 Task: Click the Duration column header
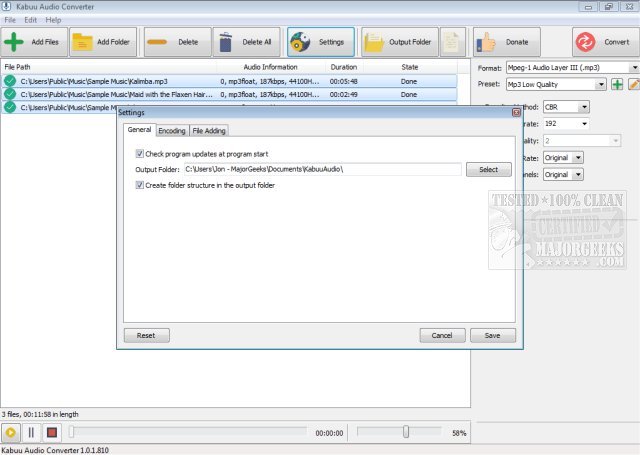[344, 67]
